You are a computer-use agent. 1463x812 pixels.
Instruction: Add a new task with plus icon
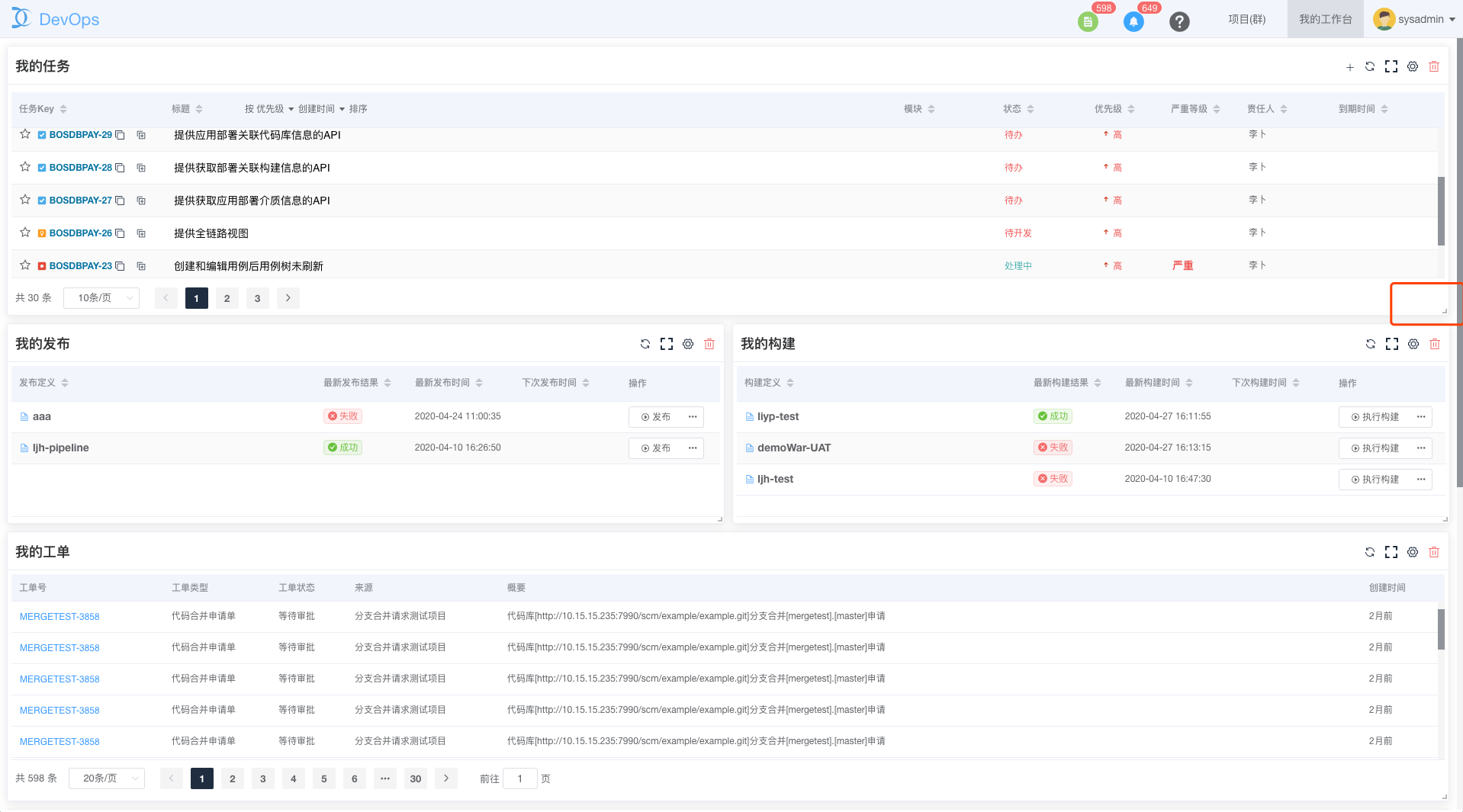coord(1349,67)
